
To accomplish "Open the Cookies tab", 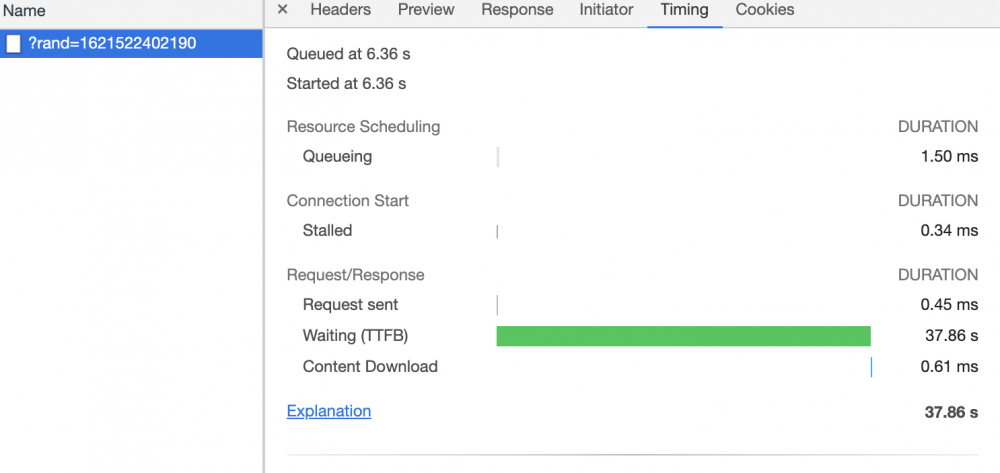I will [x=765, y=10].
